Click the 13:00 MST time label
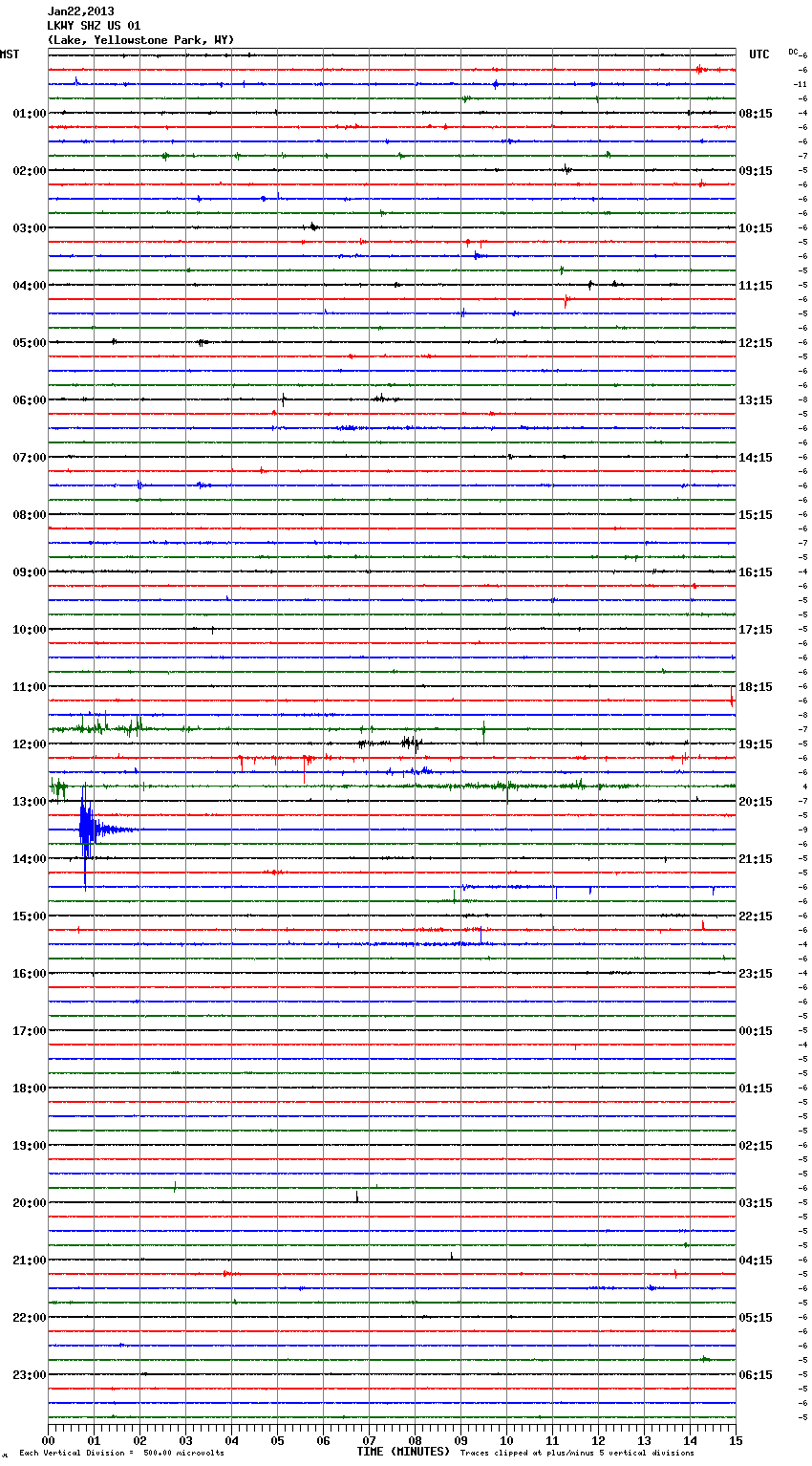 click(x=30, y=802)
